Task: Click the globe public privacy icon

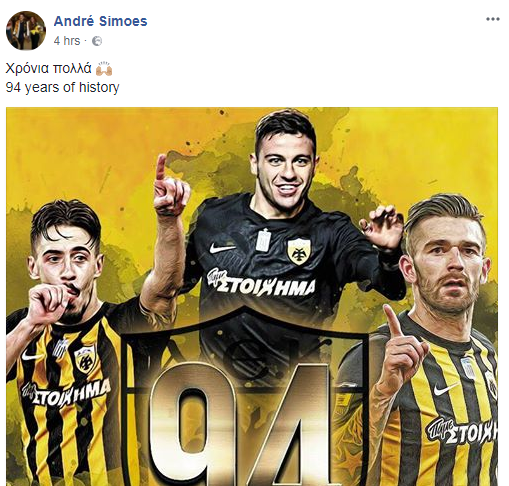Action: tap(97, 41)
